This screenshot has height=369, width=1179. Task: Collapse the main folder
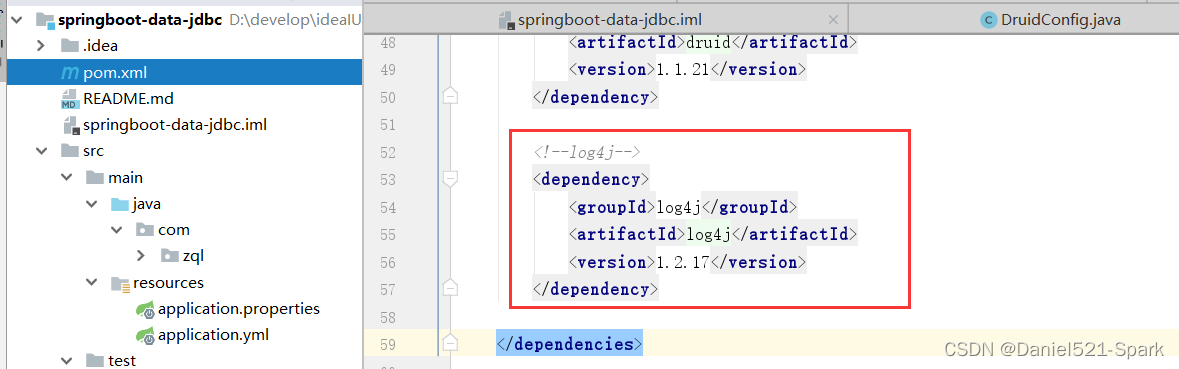pos(68,178)
